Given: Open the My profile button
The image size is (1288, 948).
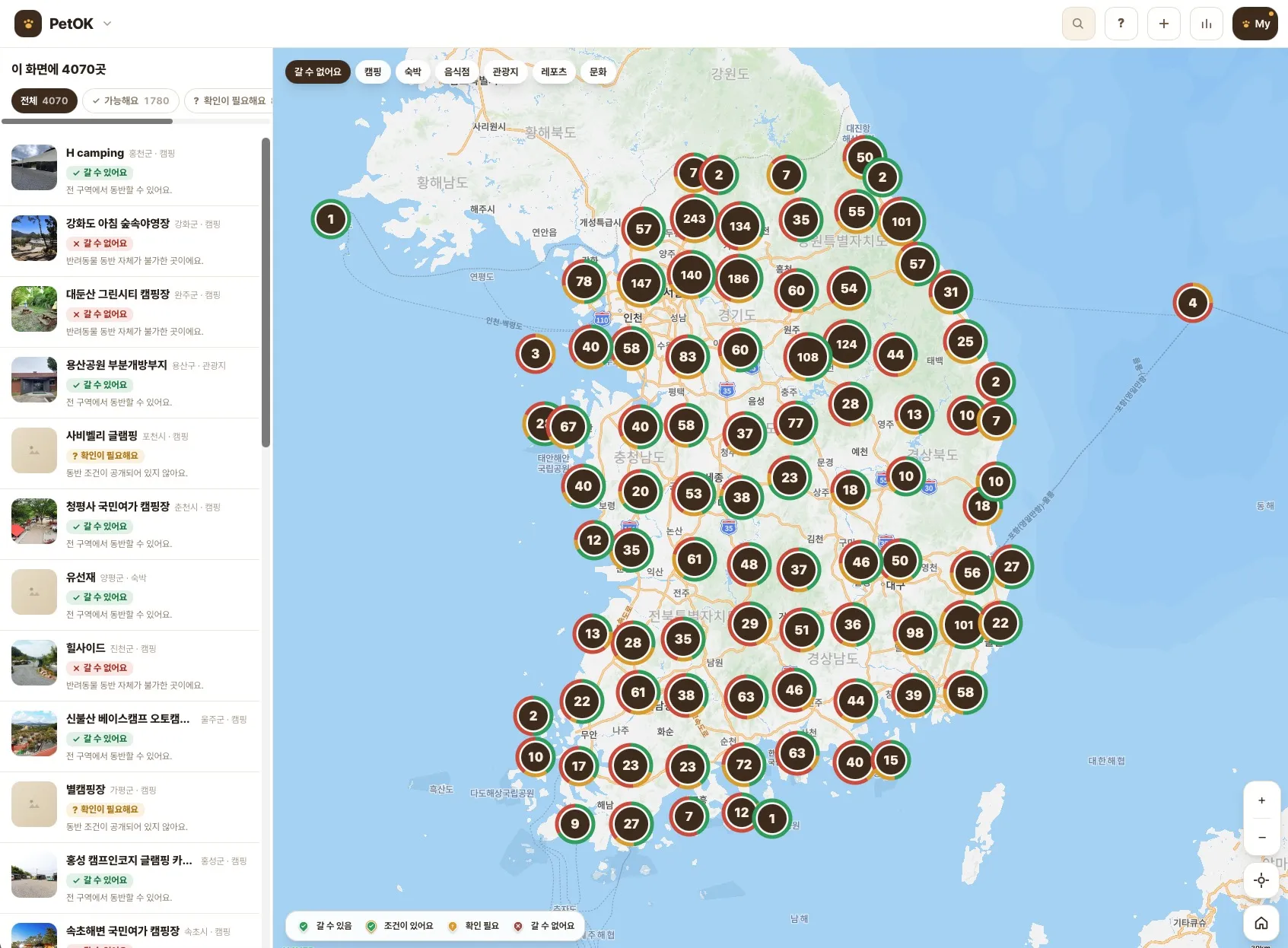Looking at the screenshot, I should tap(1255, 24).
